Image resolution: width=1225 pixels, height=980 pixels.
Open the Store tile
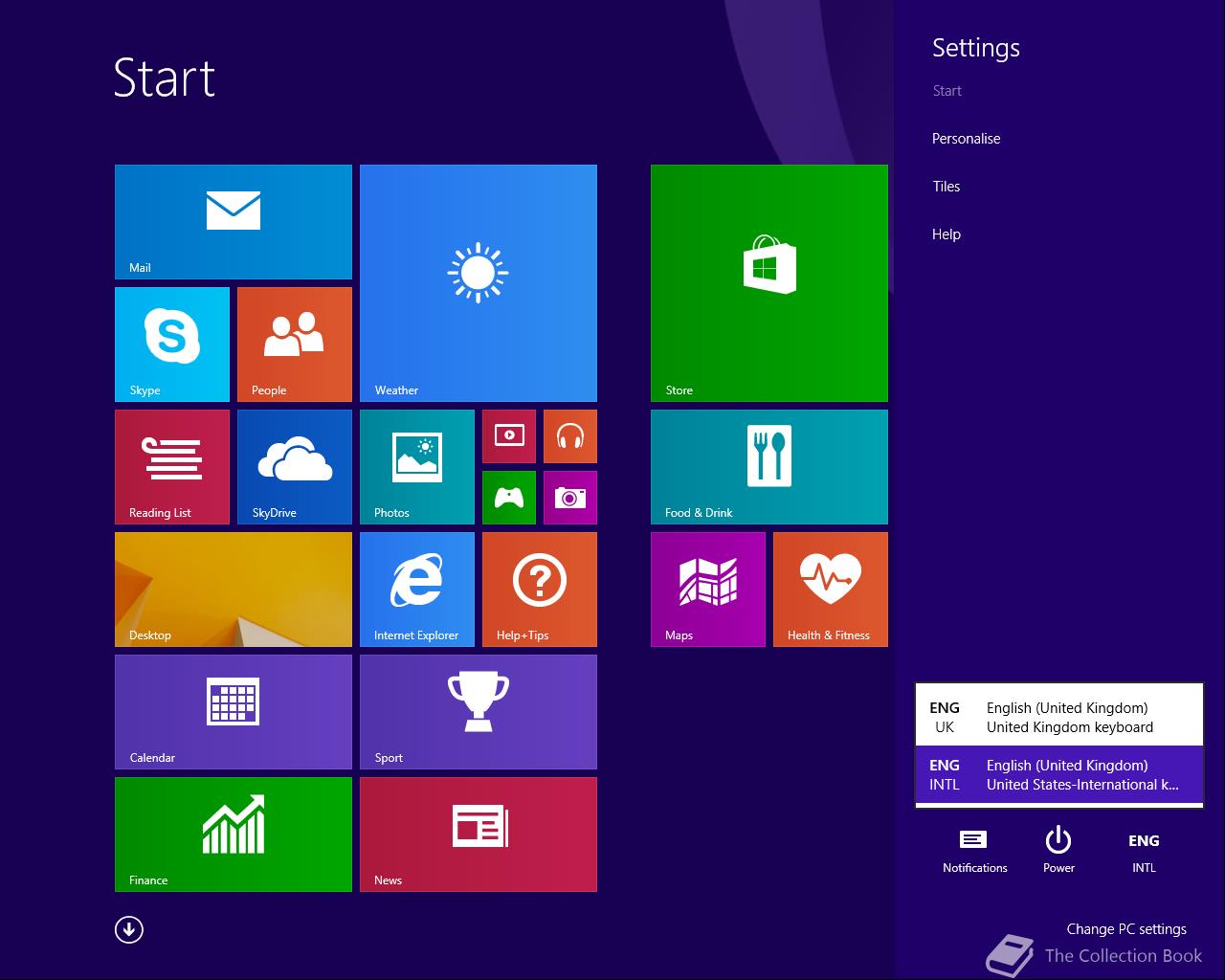coord(769,283)
